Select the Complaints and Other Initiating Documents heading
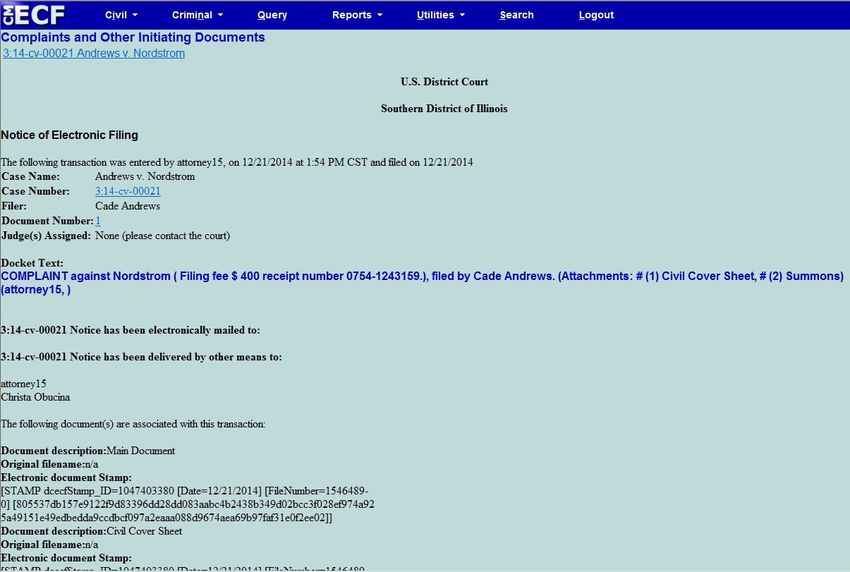 point(133,37)
